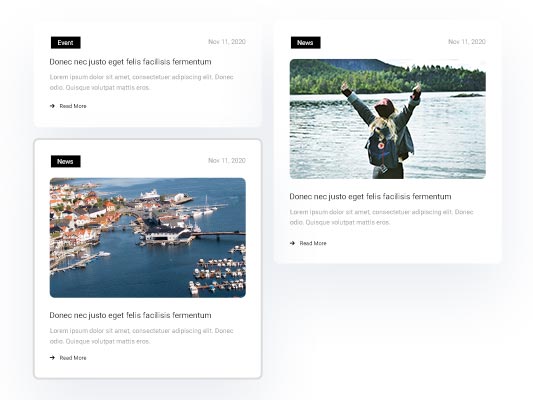Click the arrow icon below the harbor photo
The width and height of the screenshot is (533, 400).
pyautogui.click(x=52, y=358)
